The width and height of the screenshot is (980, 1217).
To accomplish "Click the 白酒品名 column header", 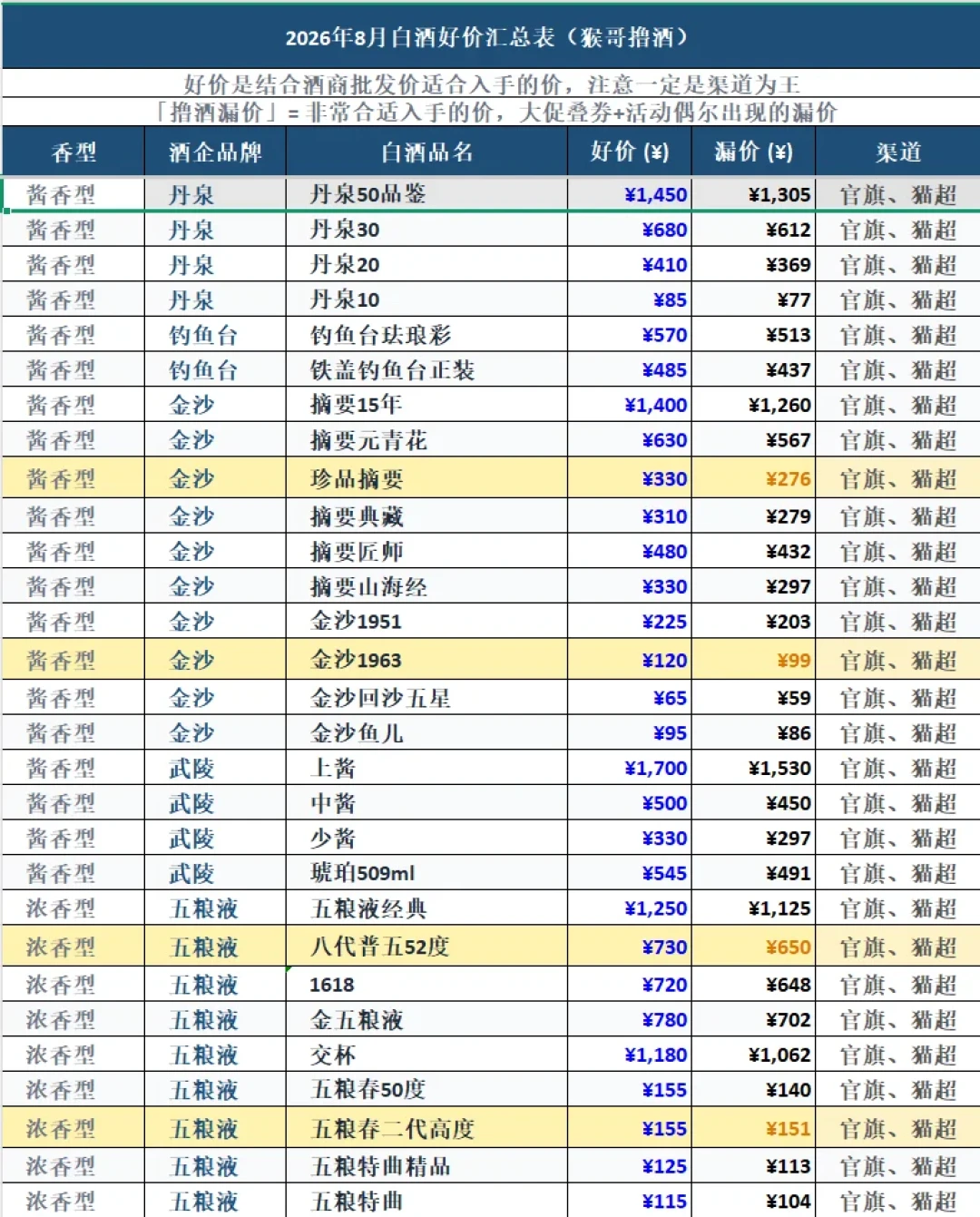I will coord(426,152).
